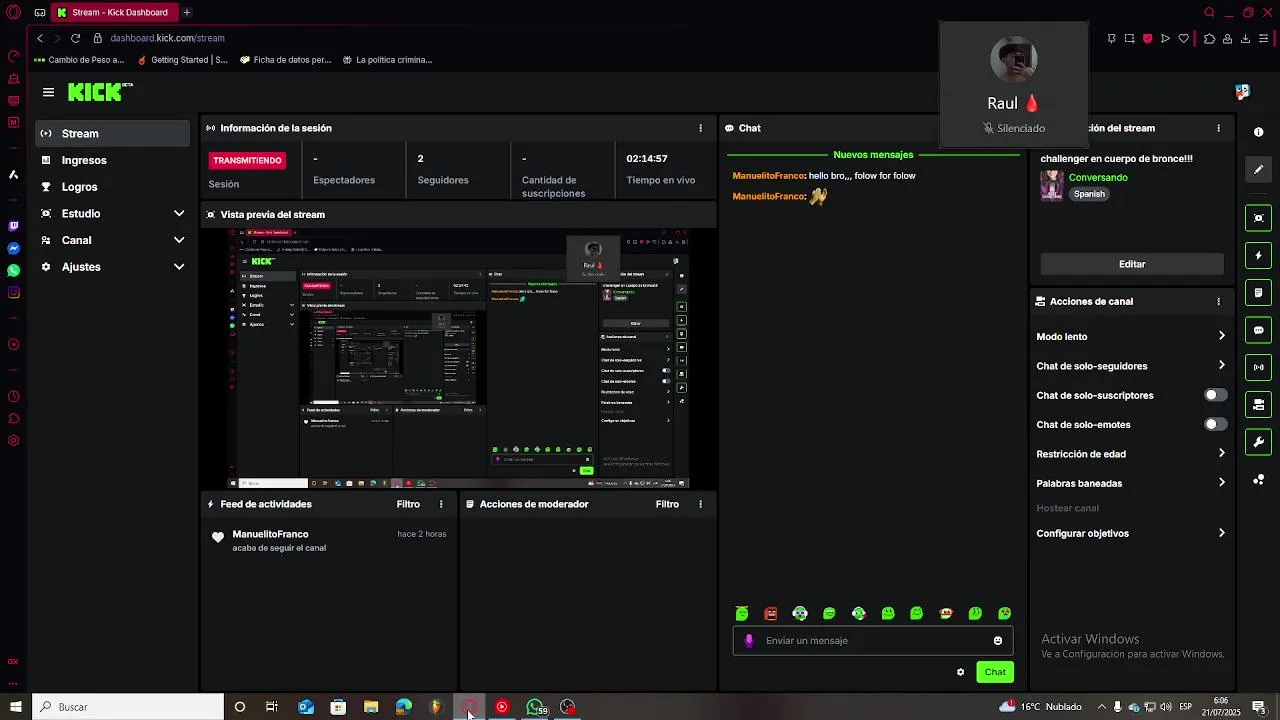This screenshot has height=720, width=1280.
Task: Open Messenger in the Opera sidebar
Action: pos(13,249)
